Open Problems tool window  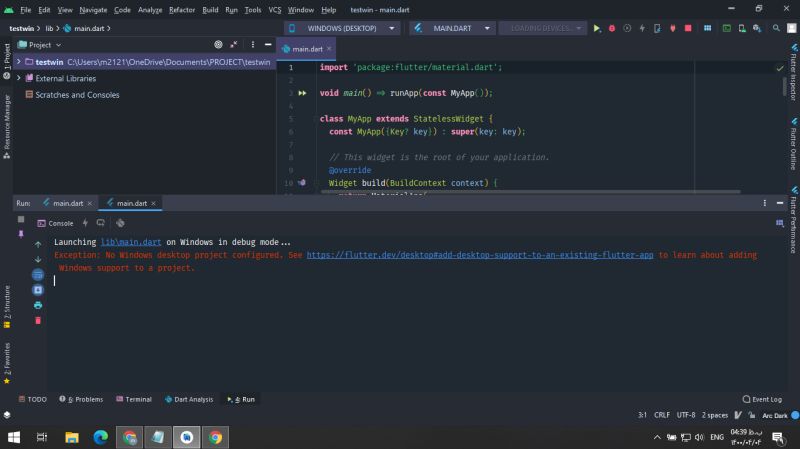click(x=81, y=399)
